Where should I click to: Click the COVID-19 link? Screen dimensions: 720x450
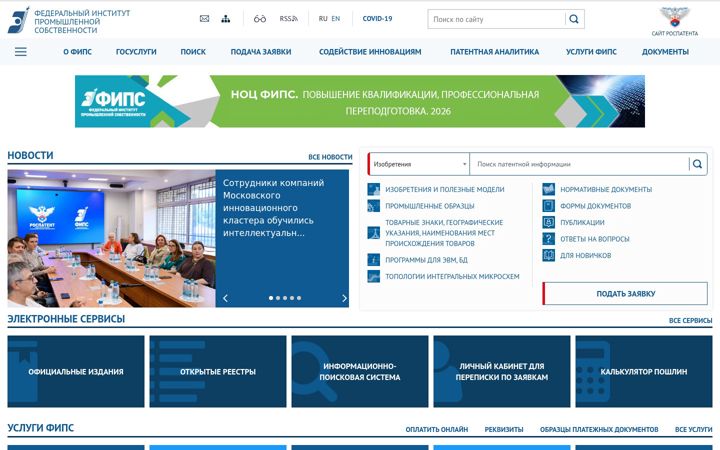377,19
